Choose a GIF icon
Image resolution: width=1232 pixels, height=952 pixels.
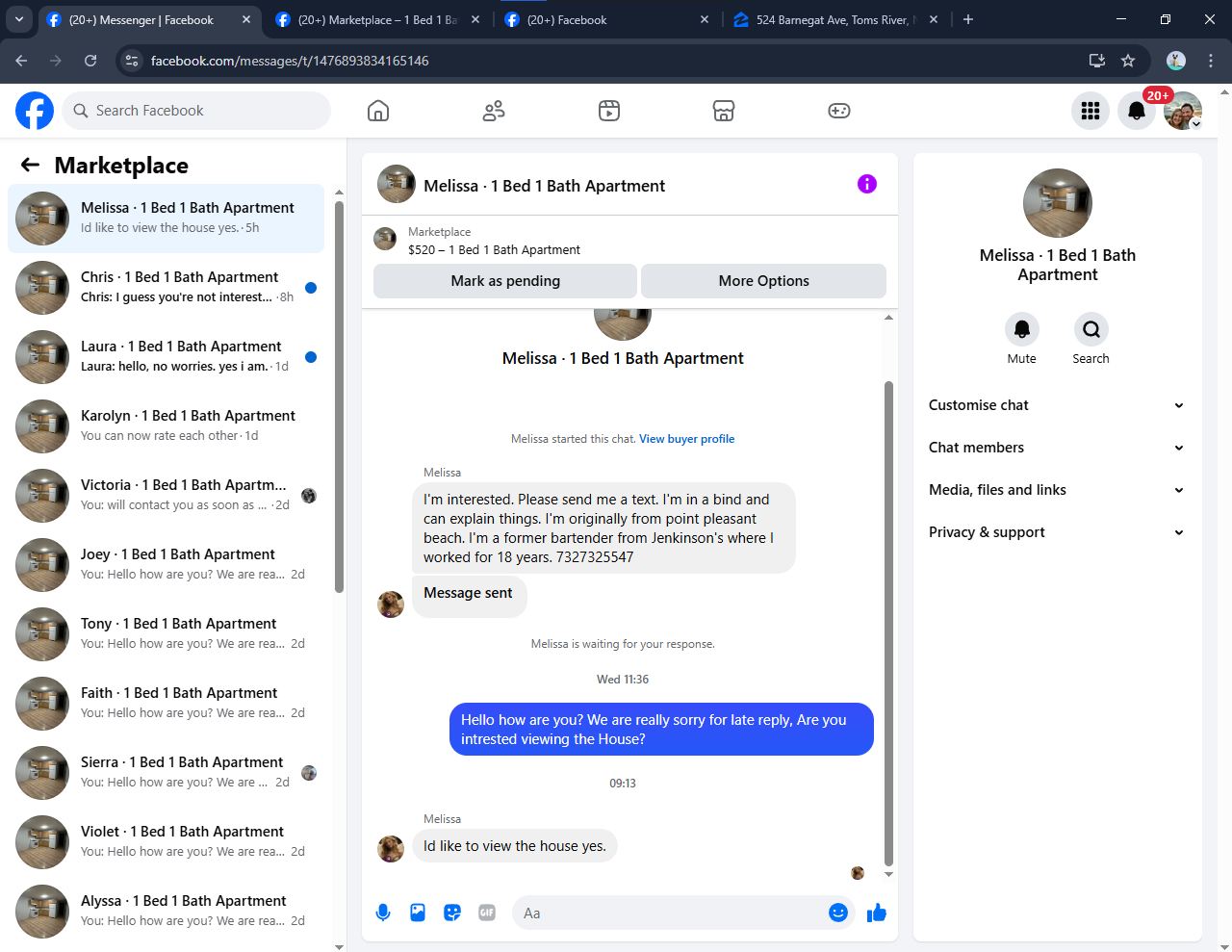coord(487,913)
